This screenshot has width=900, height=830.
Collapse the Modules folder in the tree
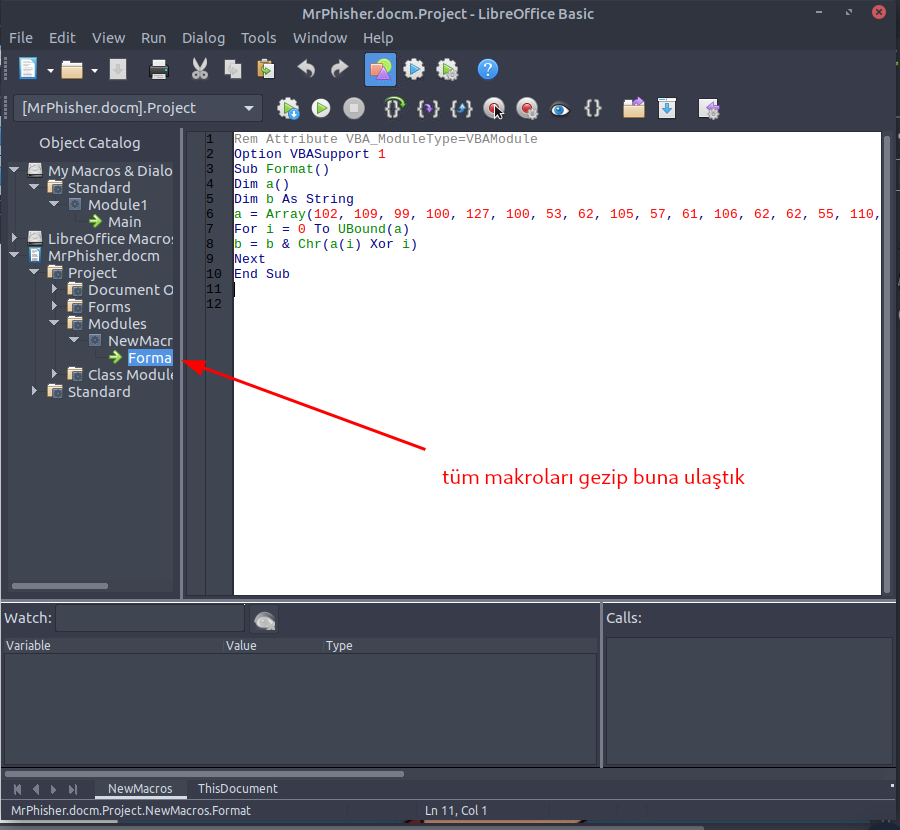(54, 323)
